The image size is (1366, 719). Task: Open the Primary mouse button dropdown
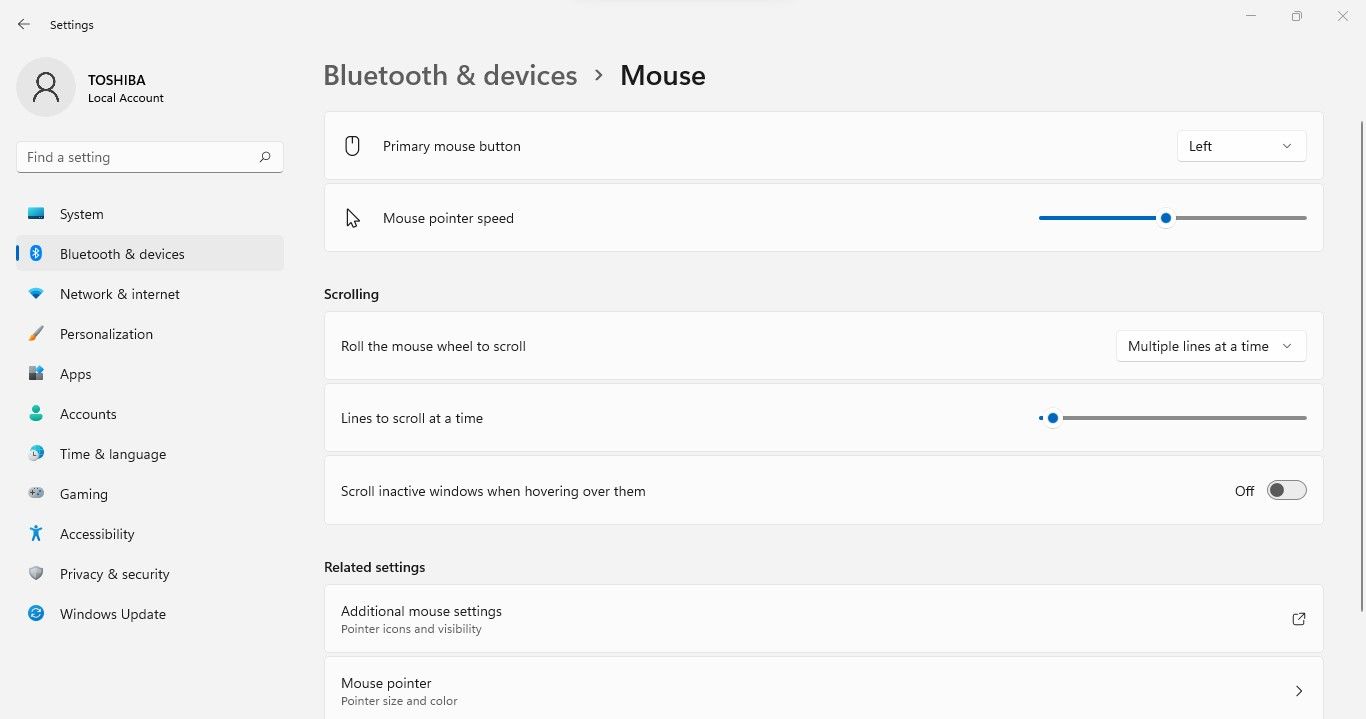[x=1240, y=145]
